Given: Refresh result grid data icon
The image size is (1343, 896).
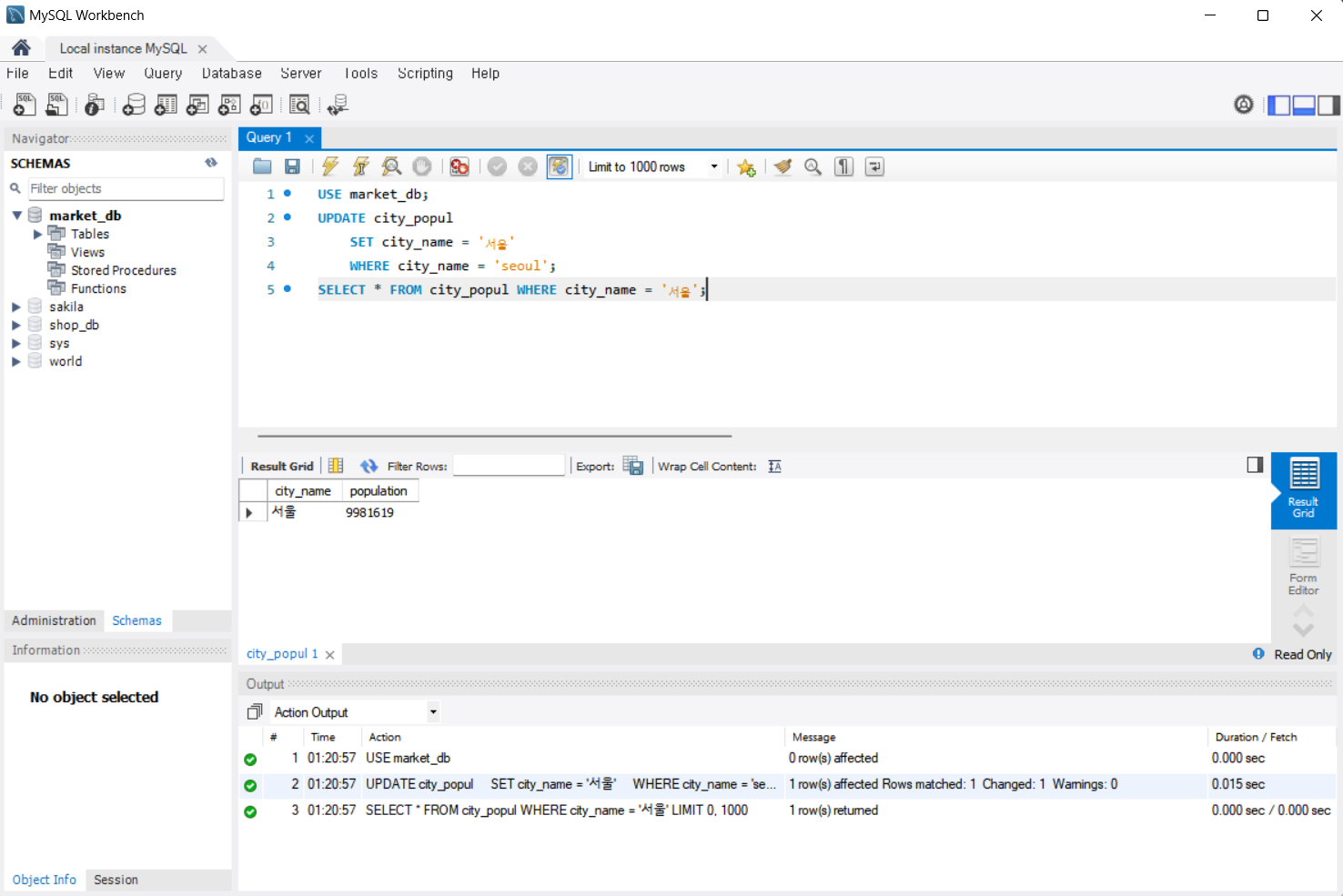Looking at the screenshot, I should [369, 466].
